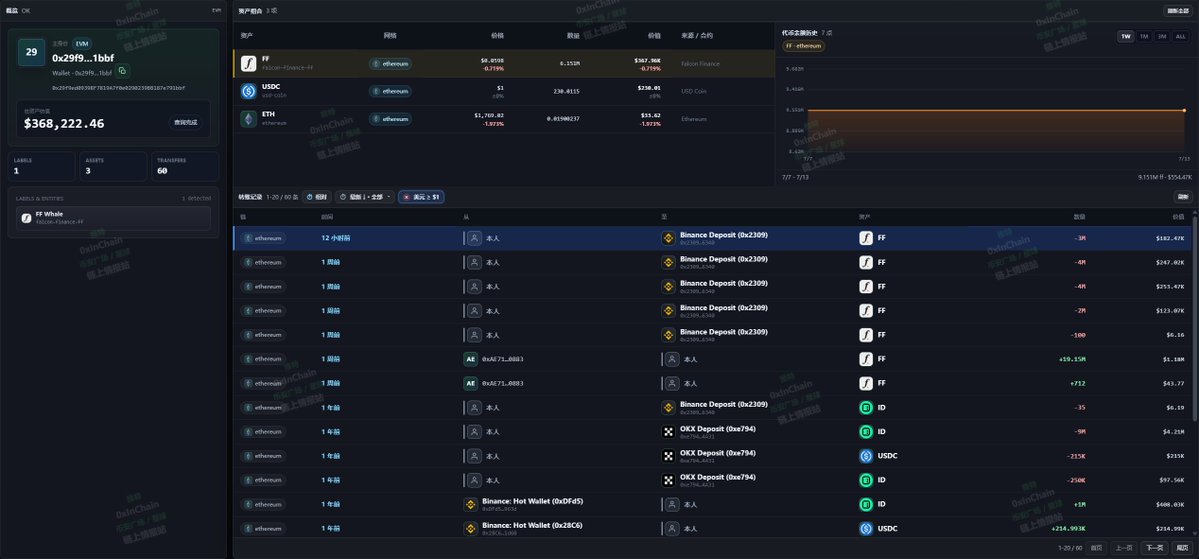Click the EVM tag beside the address
Image resolution: width=1199 pixels, height=559 pixels.
(82, 44)
